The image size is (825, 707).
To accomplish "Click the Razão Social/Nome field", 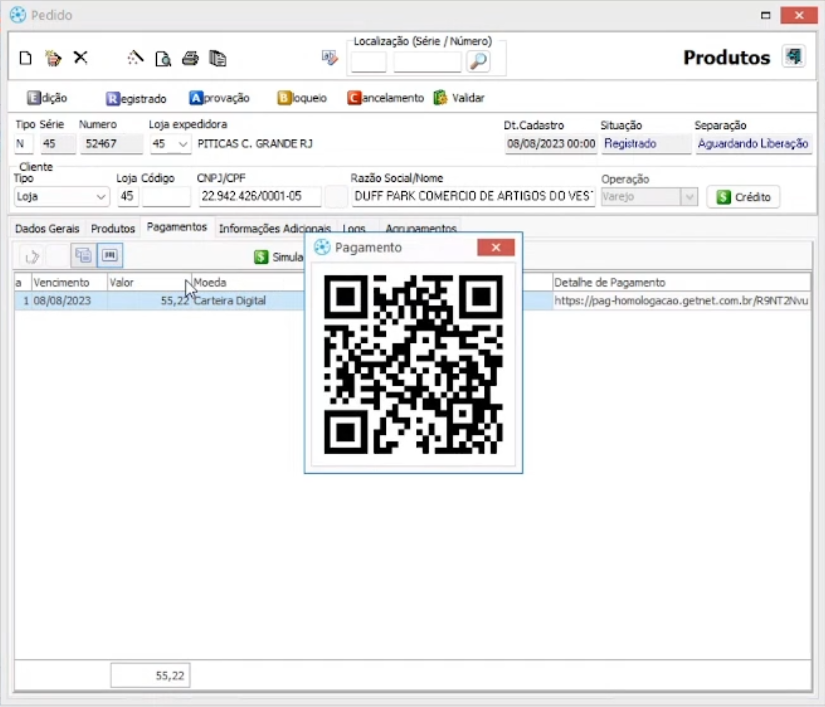I will point(473,197).
